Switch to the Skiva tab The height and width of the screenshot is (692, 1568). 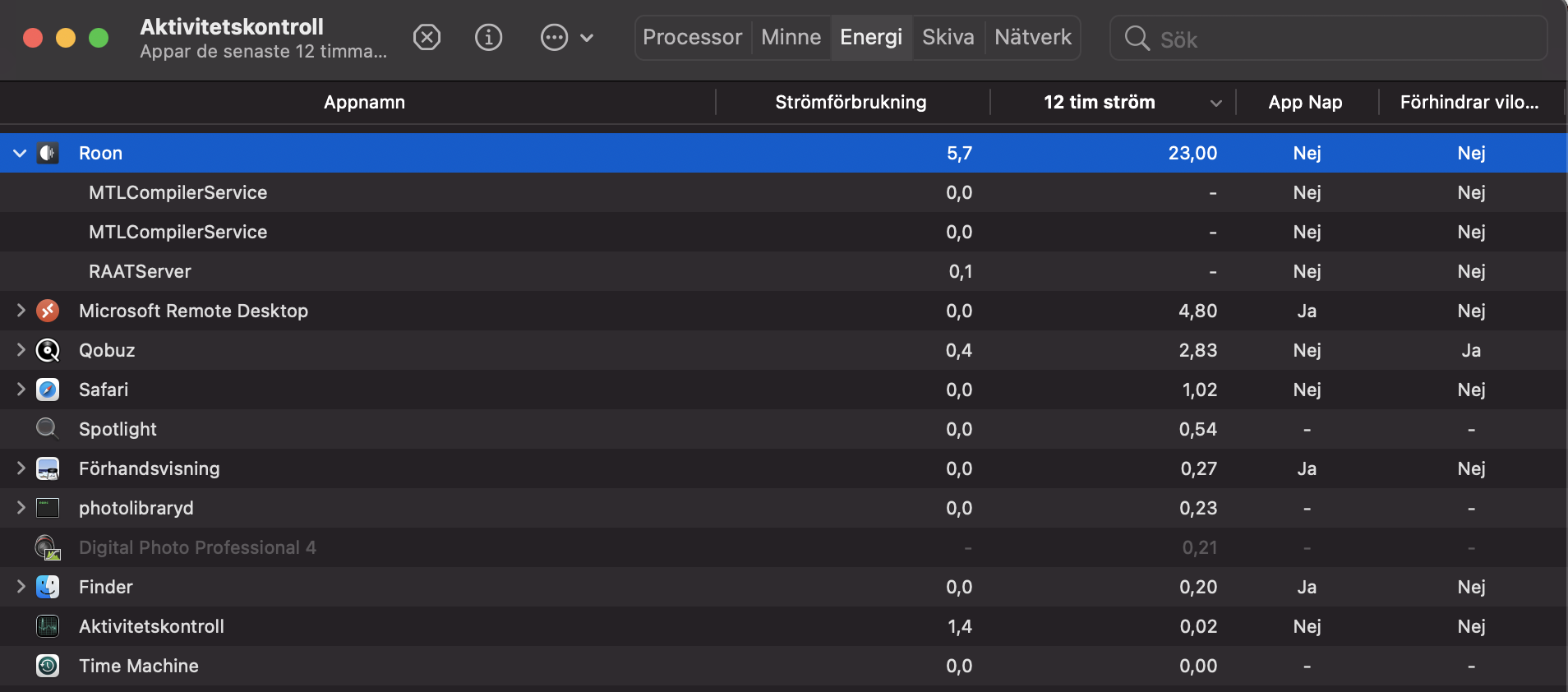click(948, 37)
